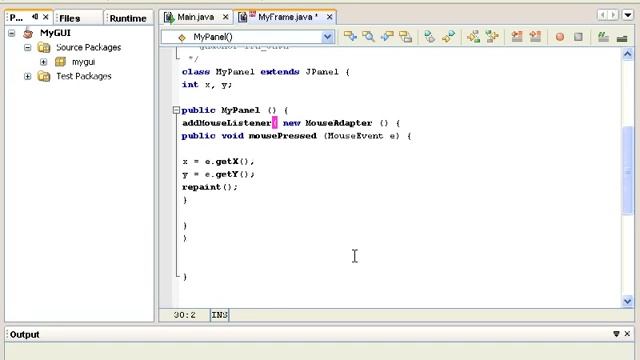
Task: Expand the mygui package node
Action: (x=43, y=62)
